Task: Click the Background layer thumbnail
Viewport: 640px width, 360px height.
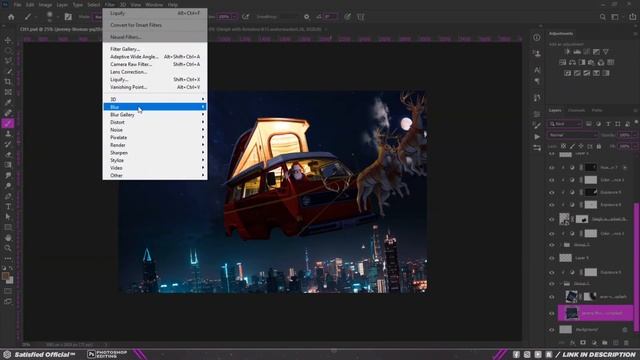Action: (x=565, y=329)
